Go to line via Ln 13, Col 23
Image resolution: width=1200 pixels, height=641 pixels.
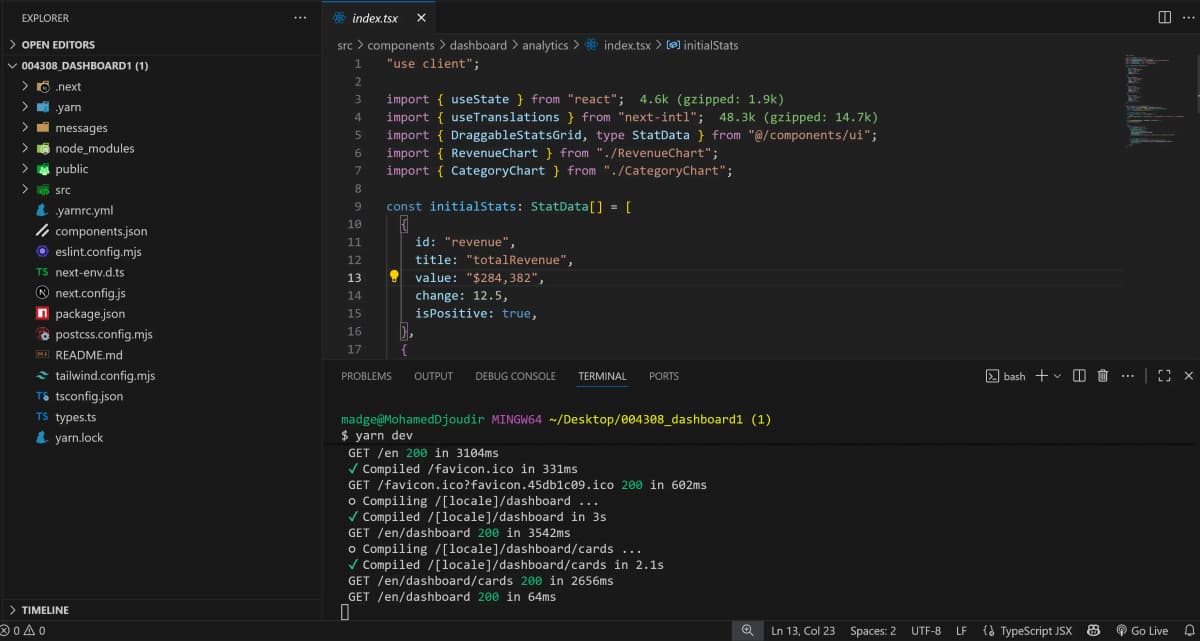click(x=804, y=631)
